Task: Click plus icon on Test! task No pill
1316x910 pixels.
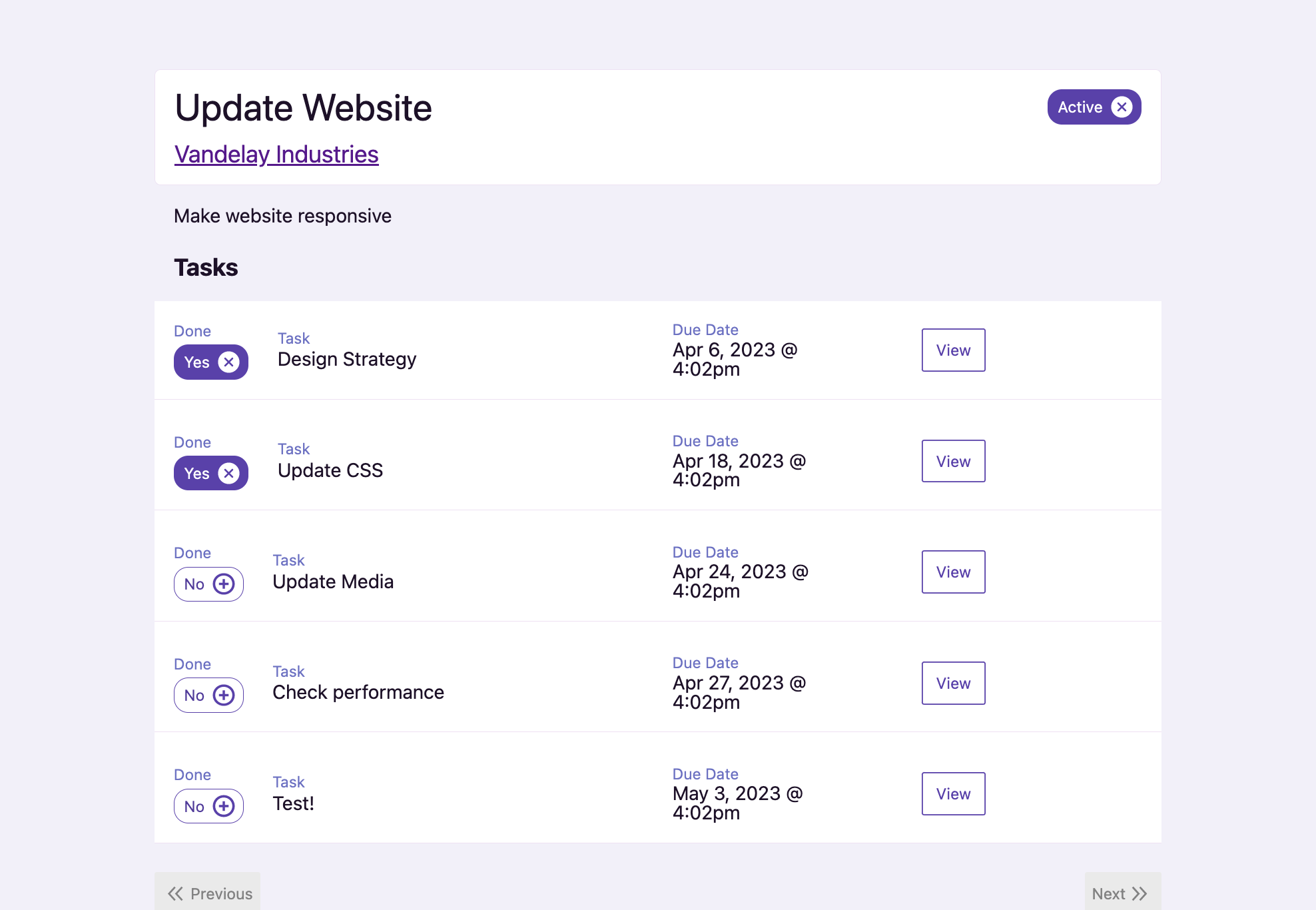Action: click(x=224, y=807)
